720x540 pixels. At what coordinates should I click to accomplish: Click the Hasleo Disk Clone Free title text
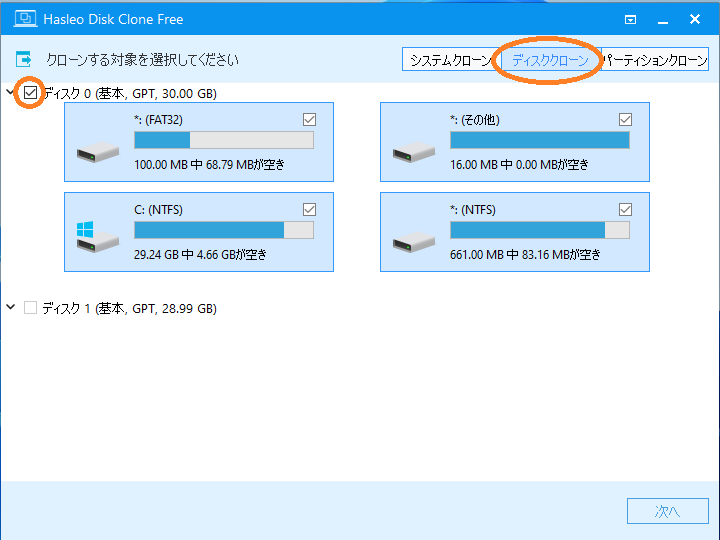(x=113, y=19)
